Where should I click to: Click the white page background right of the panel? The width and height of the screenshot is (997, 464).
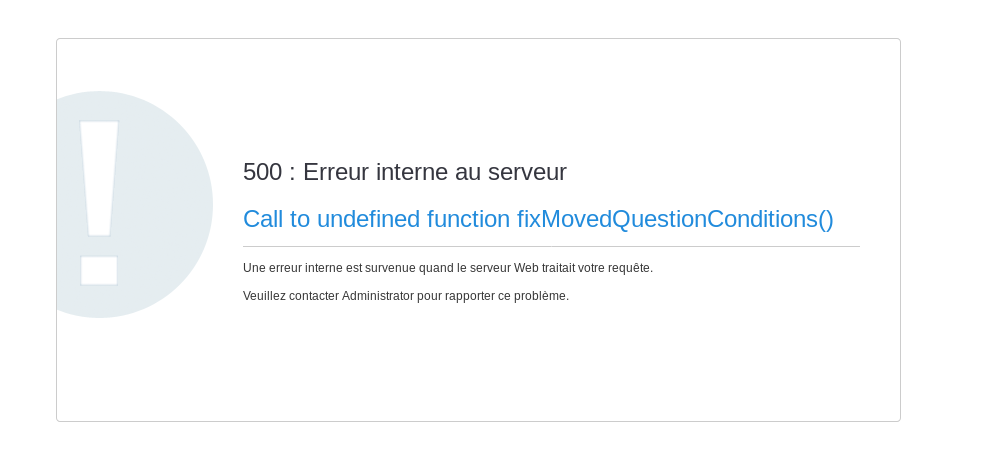950,230
